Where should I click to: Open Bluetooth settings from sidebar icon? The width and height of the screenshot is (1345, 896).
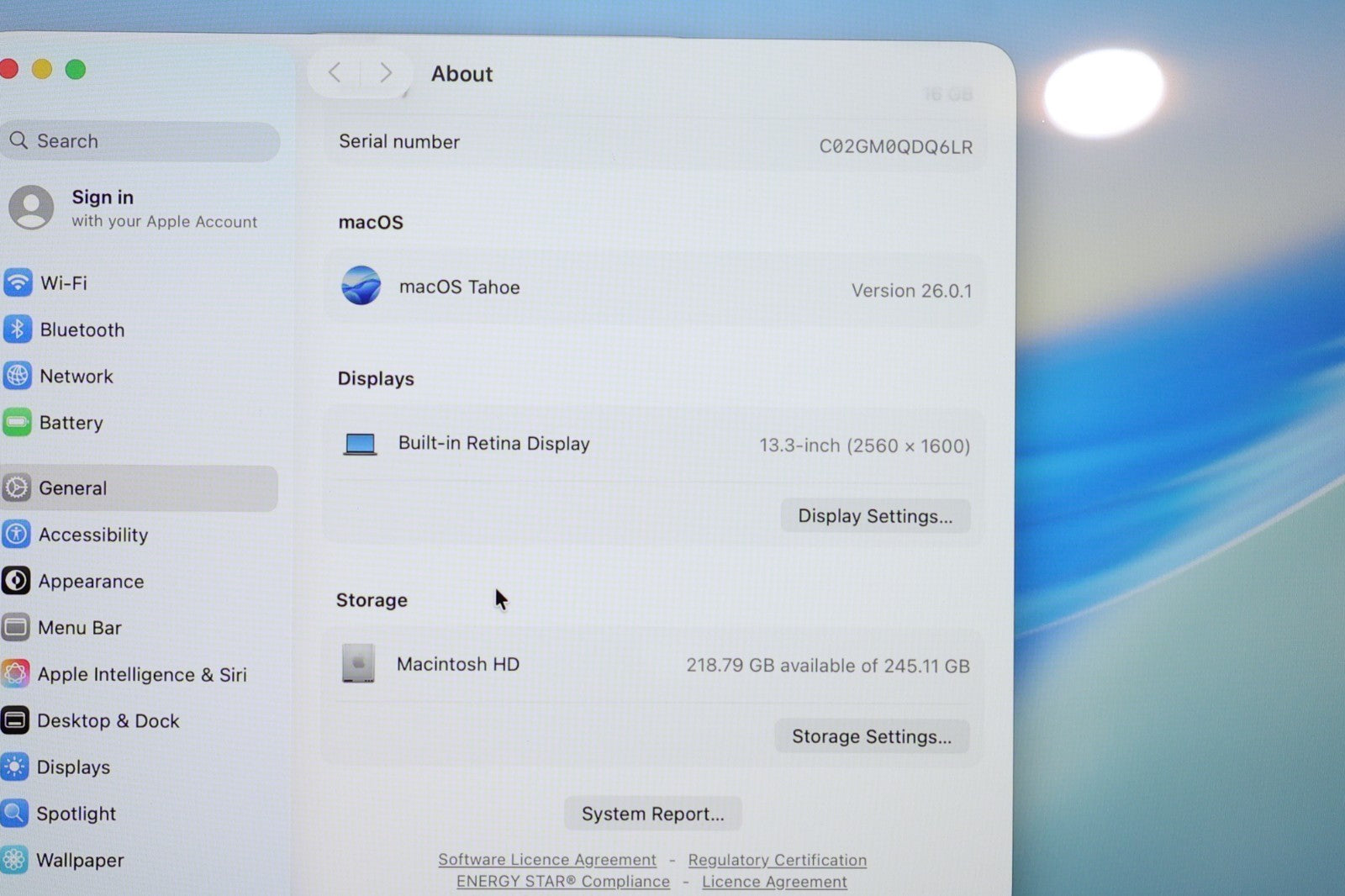[18, 329]
